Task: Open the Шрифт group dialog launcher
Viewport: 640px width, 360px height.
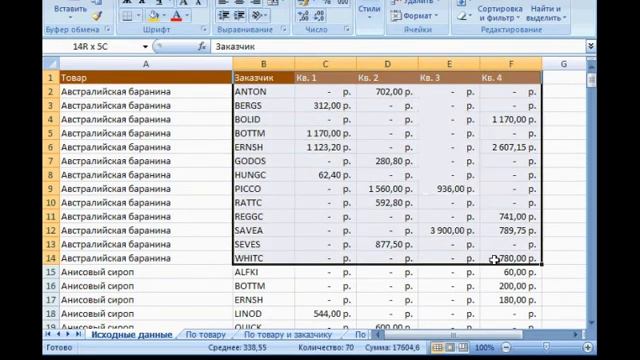Action: [204, 29]
